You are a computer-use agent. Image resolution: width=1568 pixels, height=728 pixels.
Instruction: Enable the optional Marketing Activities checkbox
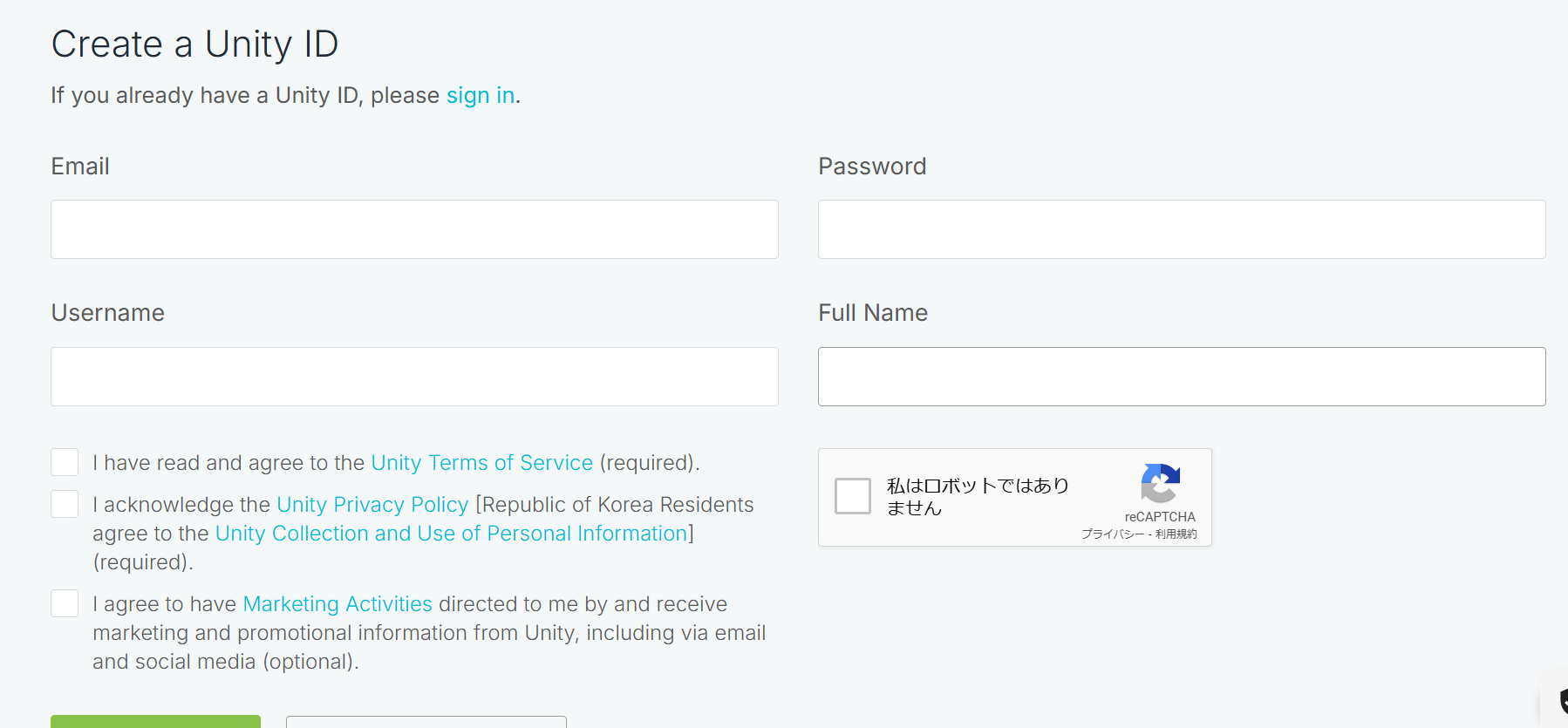pyautogui.click(x=65, y=603)
